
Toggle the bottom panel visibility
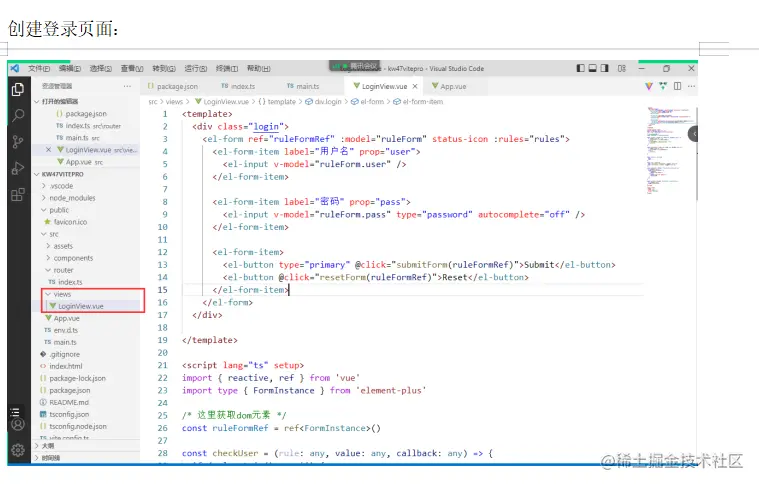(592, 68)
